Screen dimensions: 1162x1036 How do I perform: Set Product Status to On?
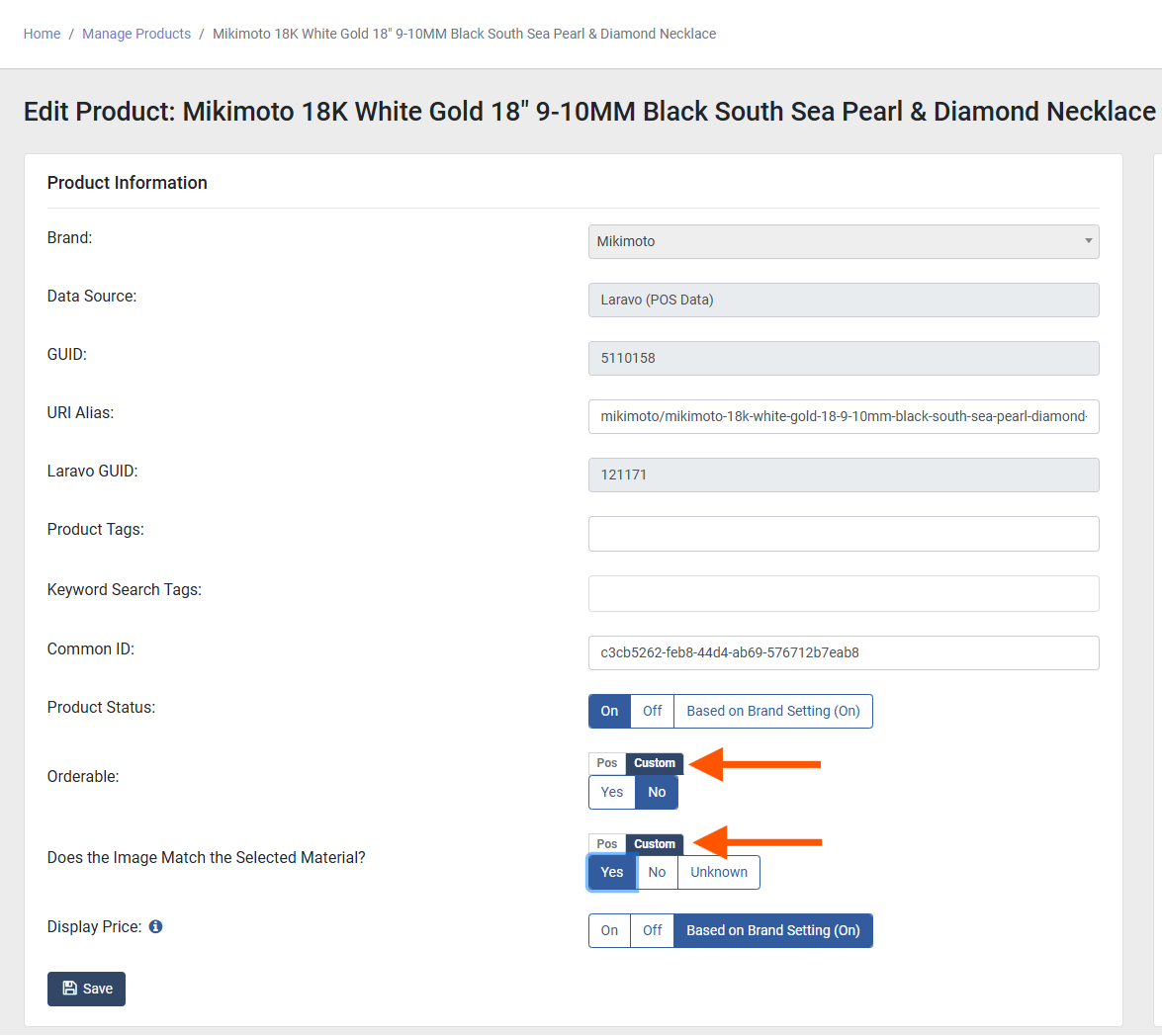click(x=609, y=711)
